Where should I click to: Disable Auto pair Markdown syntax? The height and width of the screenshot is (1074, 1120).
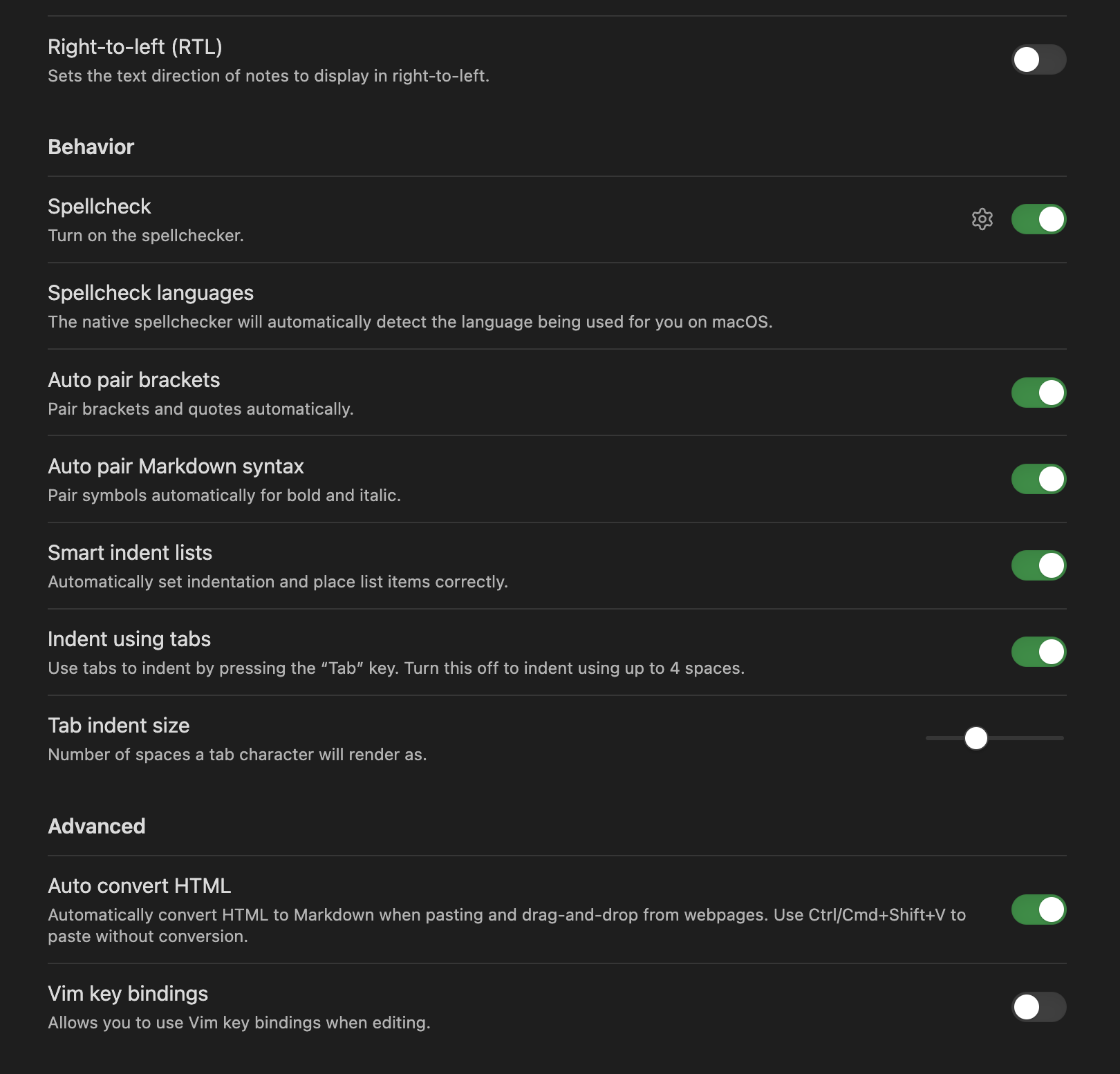(1038, 479)
